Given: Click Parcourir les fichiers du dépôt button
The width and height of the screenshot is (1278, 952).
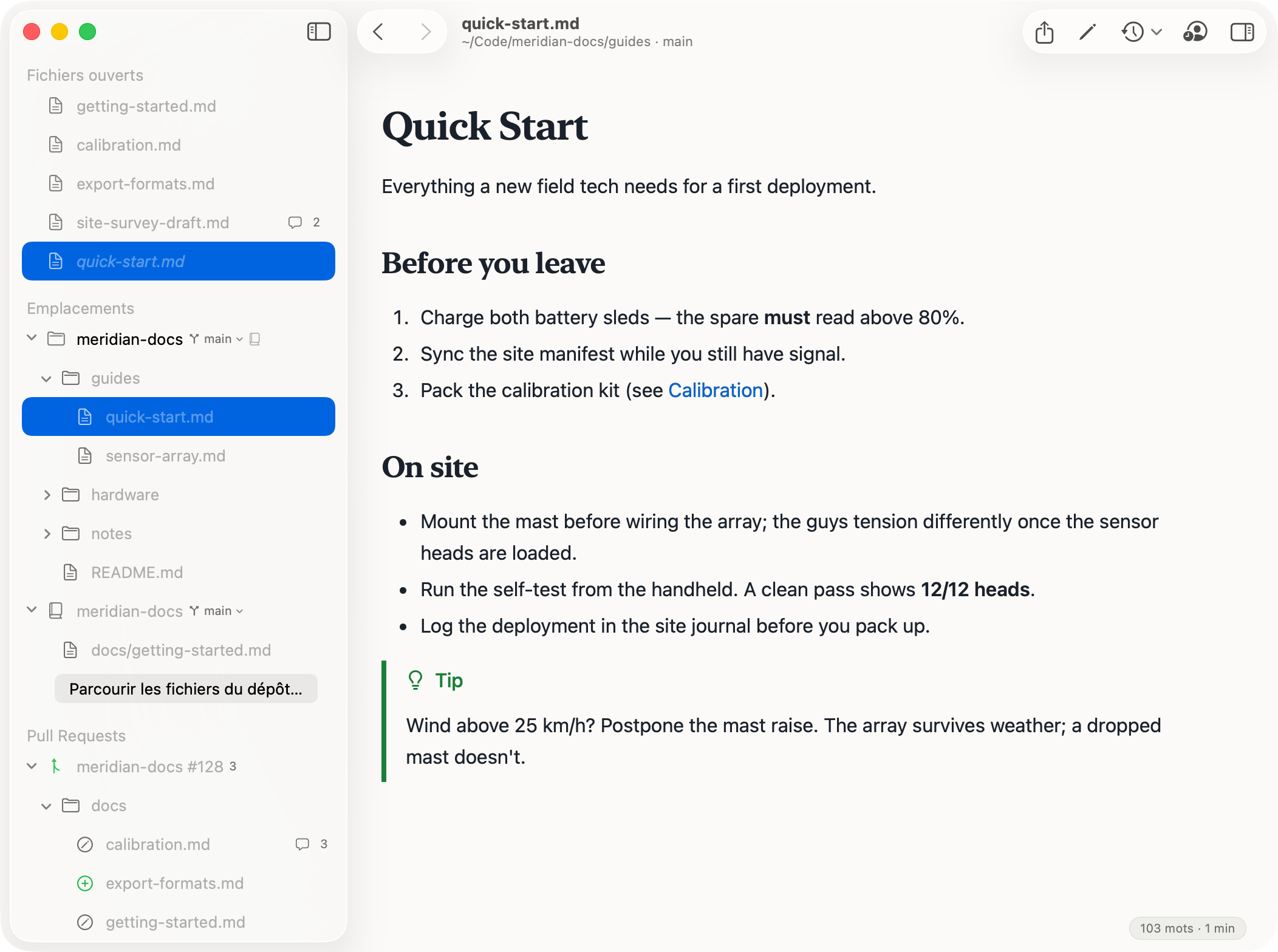Looking at the screenshot, I should pyautogui.click(x=186, y=689).
